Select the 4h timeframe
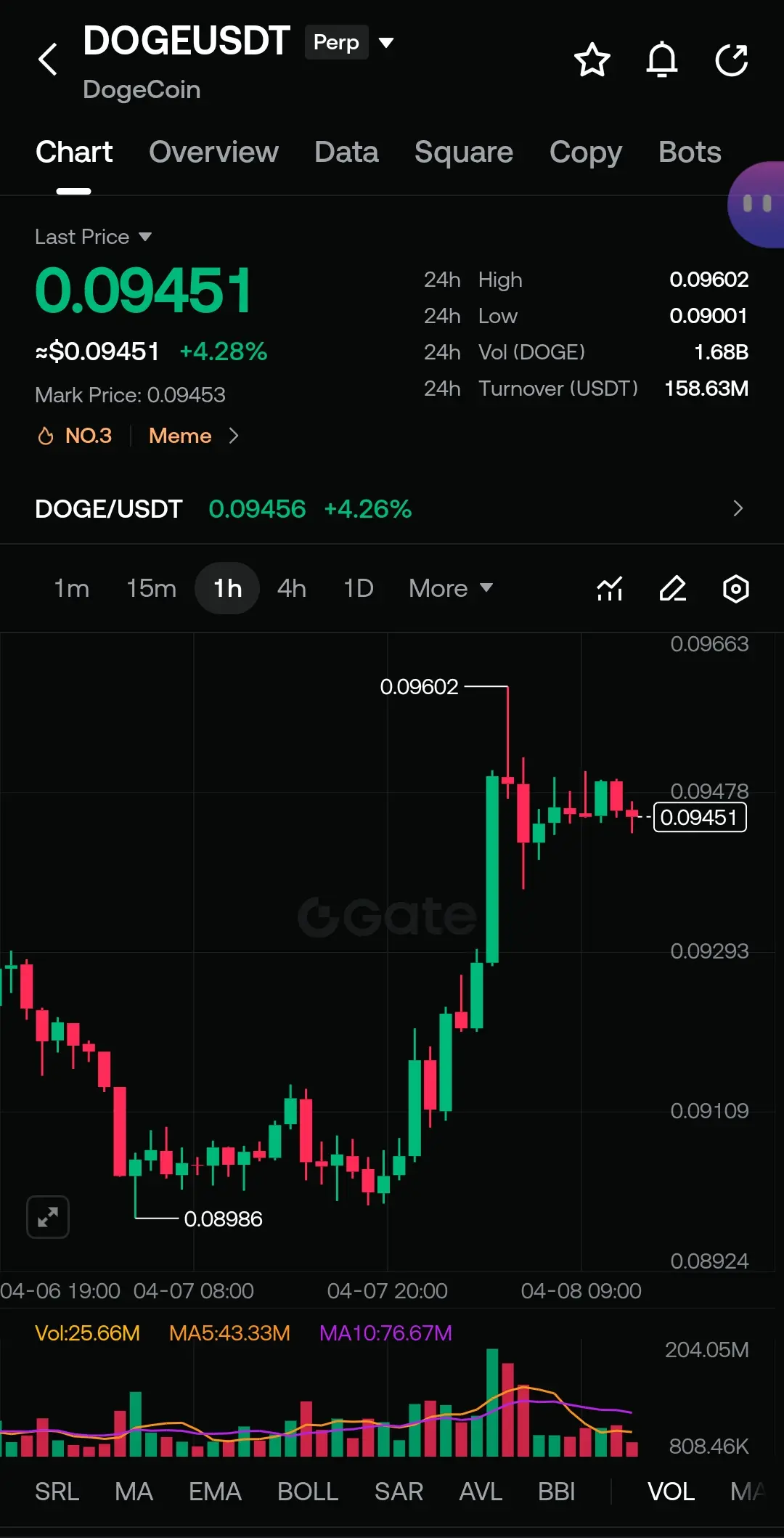This screenshot has width=784, height=1538. pyautogui.click(x=292, y=588)
